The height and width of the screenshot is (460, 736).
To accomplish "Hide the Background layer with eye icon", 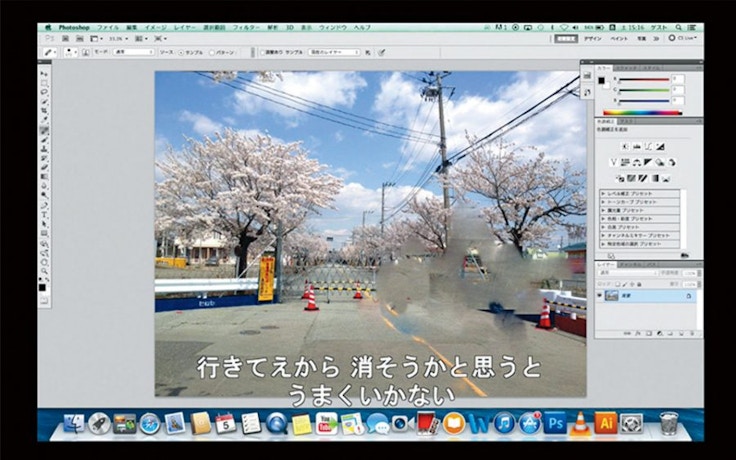I will [601, 297].
